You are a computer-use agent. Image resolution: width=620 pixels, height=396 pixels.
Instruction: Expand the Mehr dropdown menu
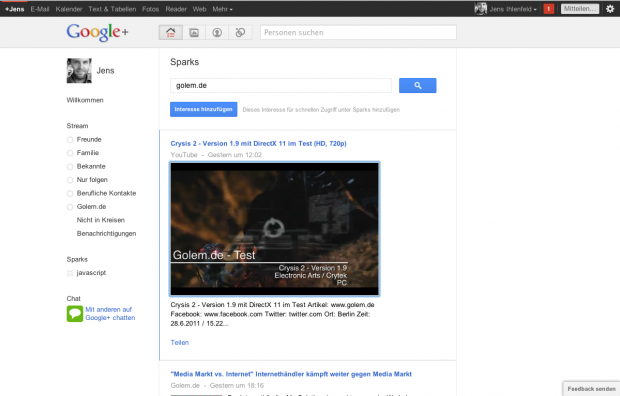222,9
